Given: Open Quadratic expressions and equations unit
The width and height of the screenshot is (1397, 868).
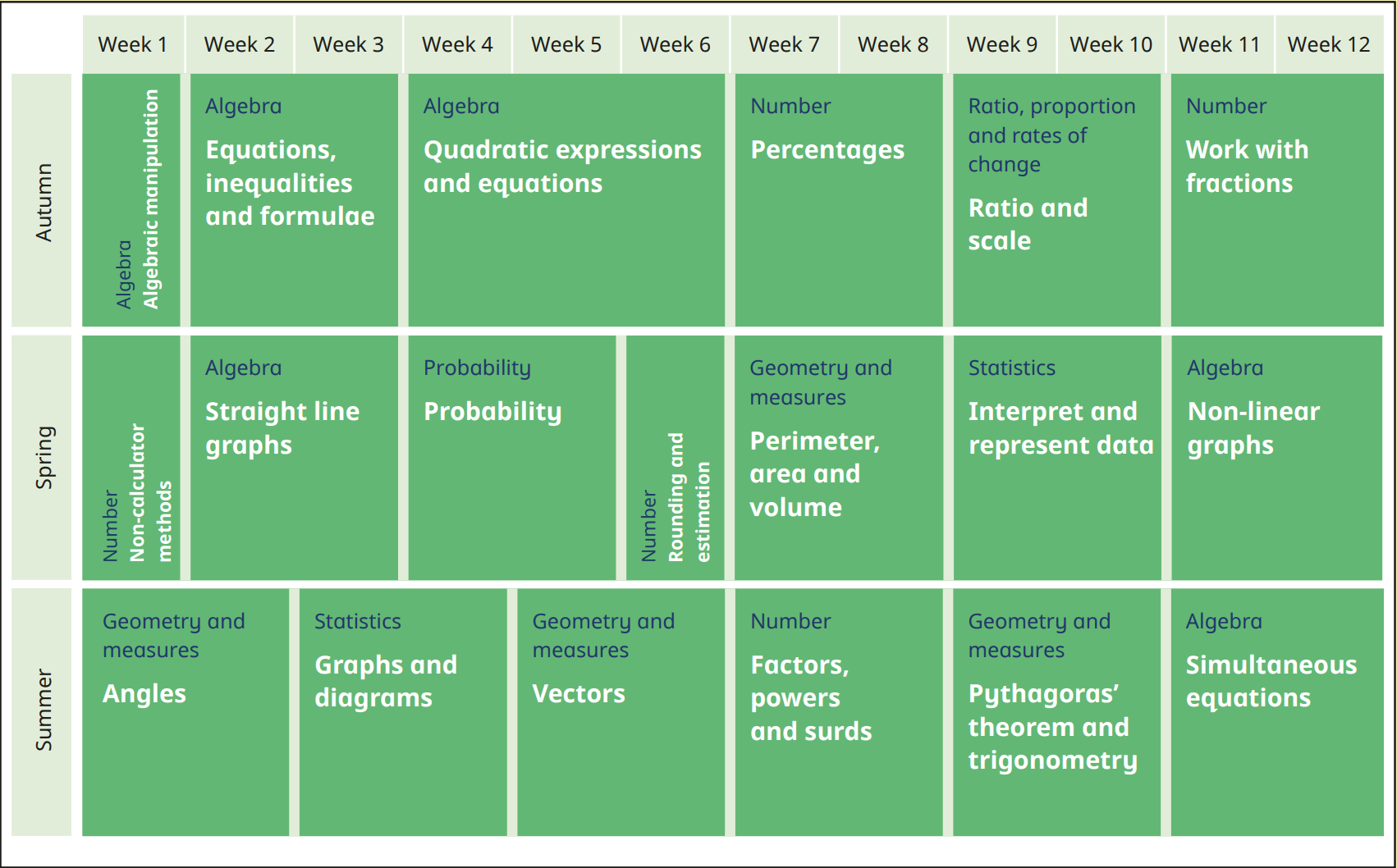Looking at the screenshot, I should (x=562, y=167).
